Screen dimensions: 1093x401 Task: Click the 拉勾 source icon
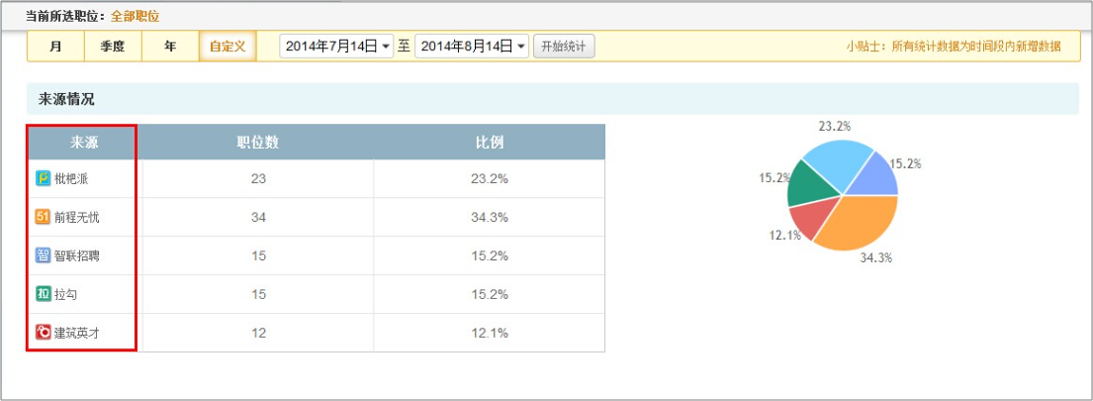click(43, 294)
